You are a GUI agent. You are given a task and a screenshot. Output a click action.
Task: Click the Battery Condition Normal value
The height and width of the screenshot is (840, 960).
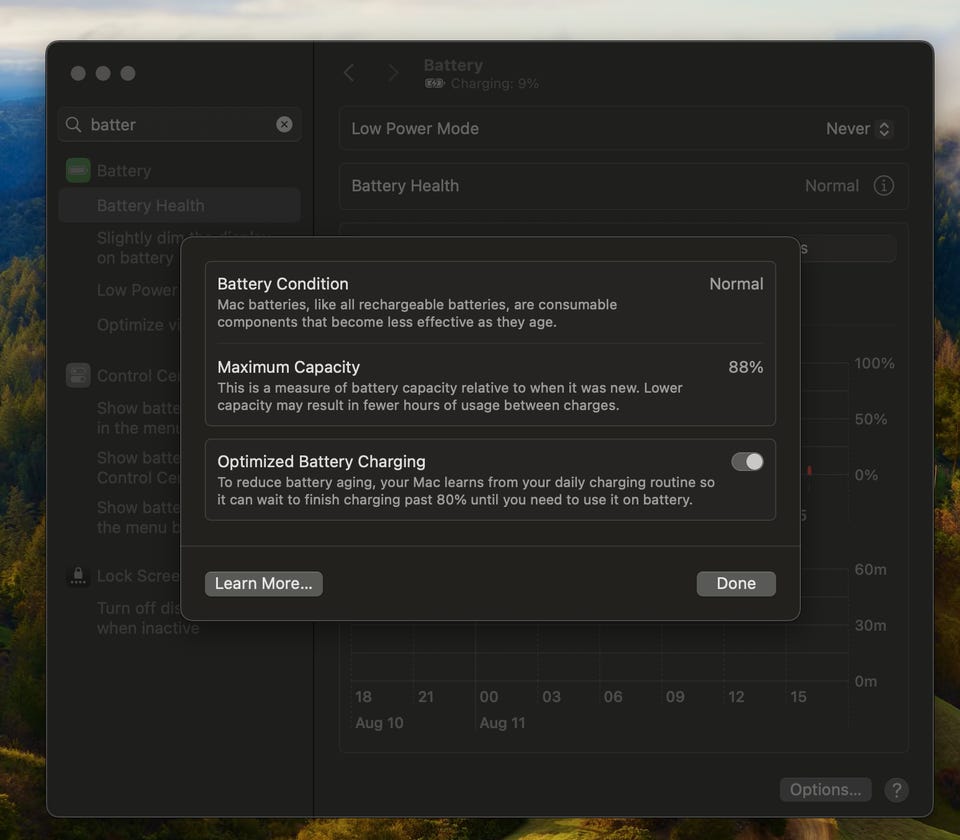click(736, 284)
